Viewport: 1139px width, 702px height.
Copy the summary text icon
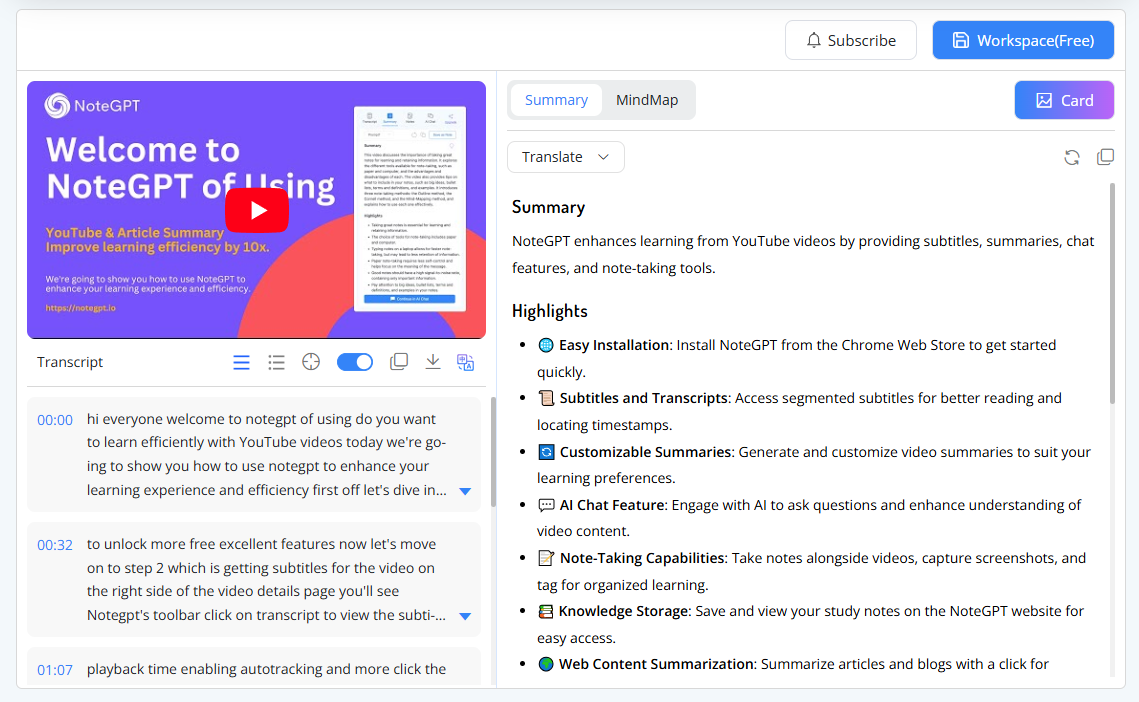(x=1105, y=157)
